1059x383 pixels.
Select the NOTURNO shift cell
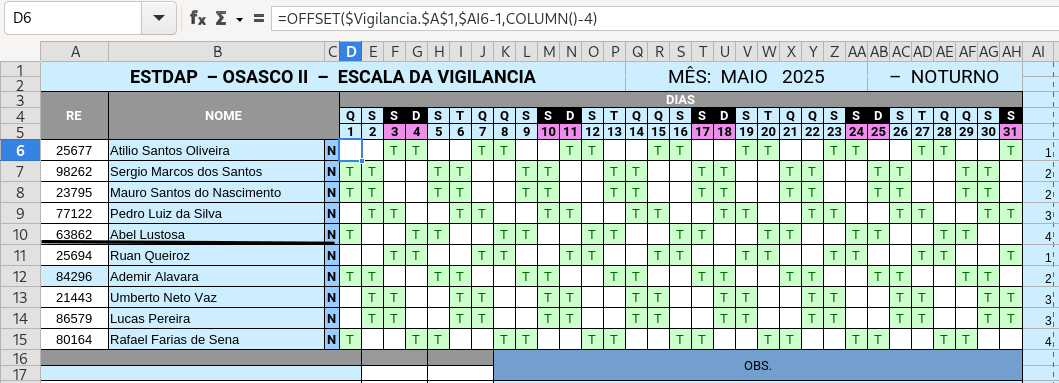[945, 76]
